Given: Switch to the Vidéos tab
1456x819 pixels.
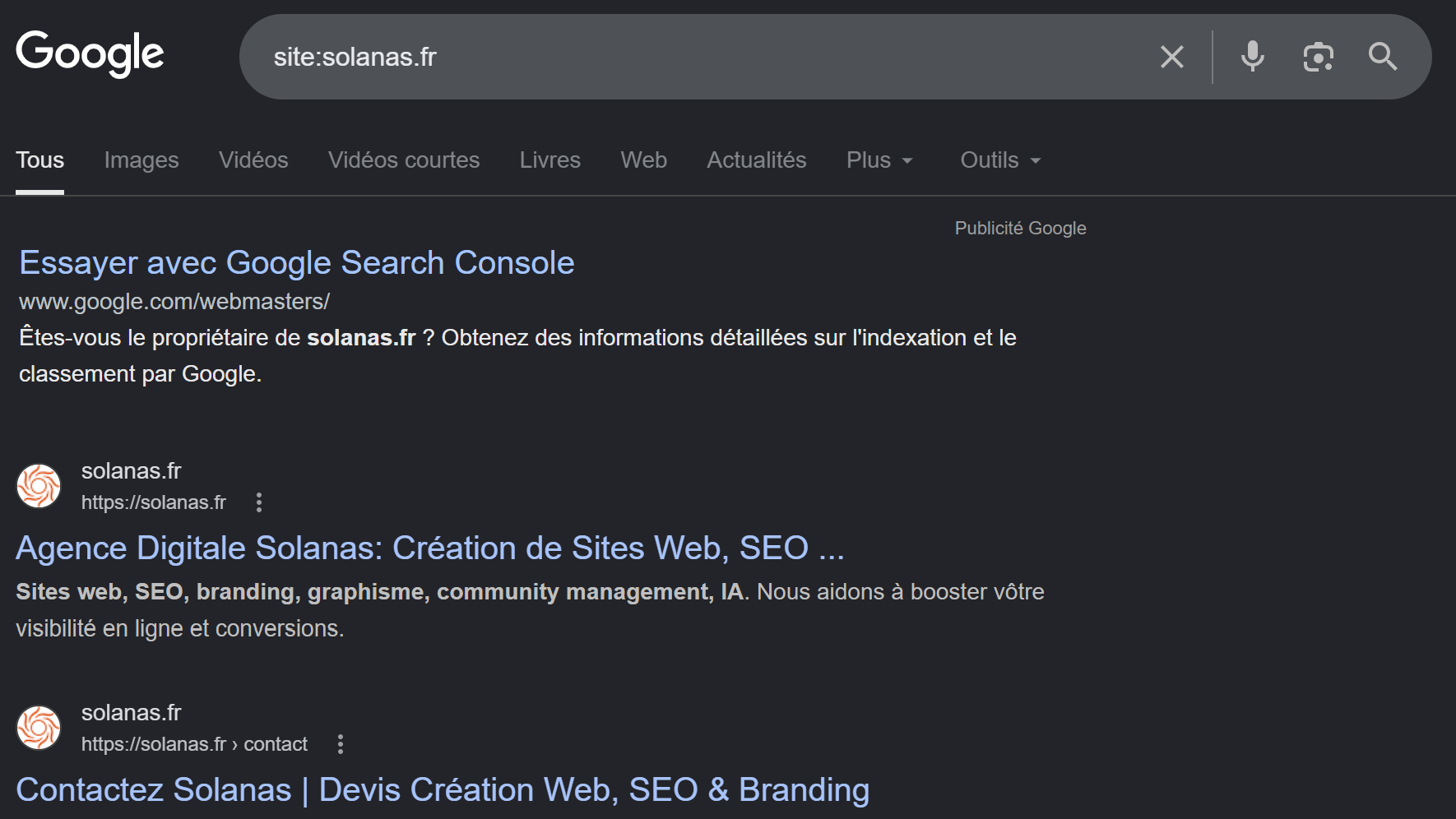Looking at the screenshot, I should click(253, 160).
